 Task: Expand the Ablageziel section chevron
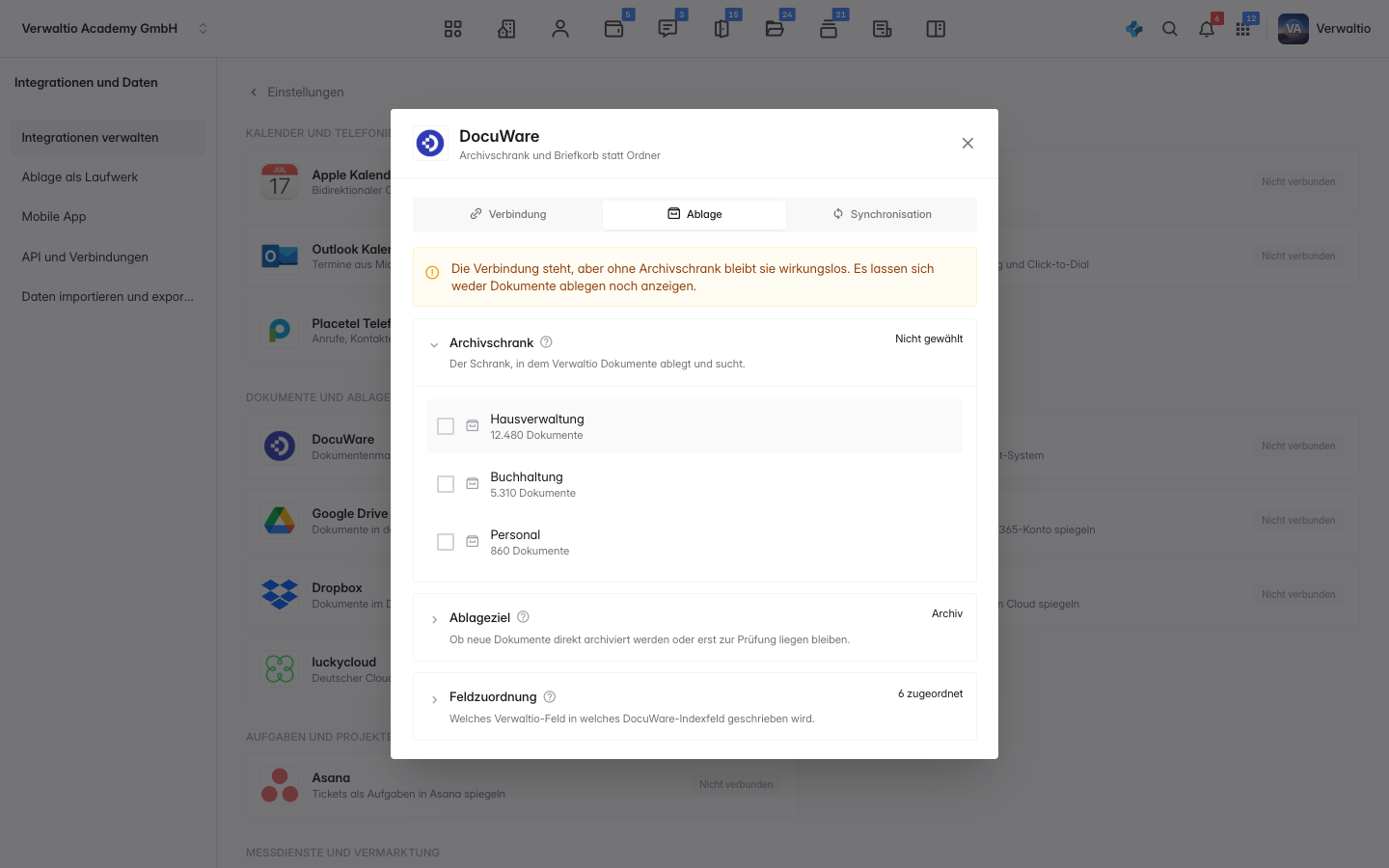[x=434, y=619]
